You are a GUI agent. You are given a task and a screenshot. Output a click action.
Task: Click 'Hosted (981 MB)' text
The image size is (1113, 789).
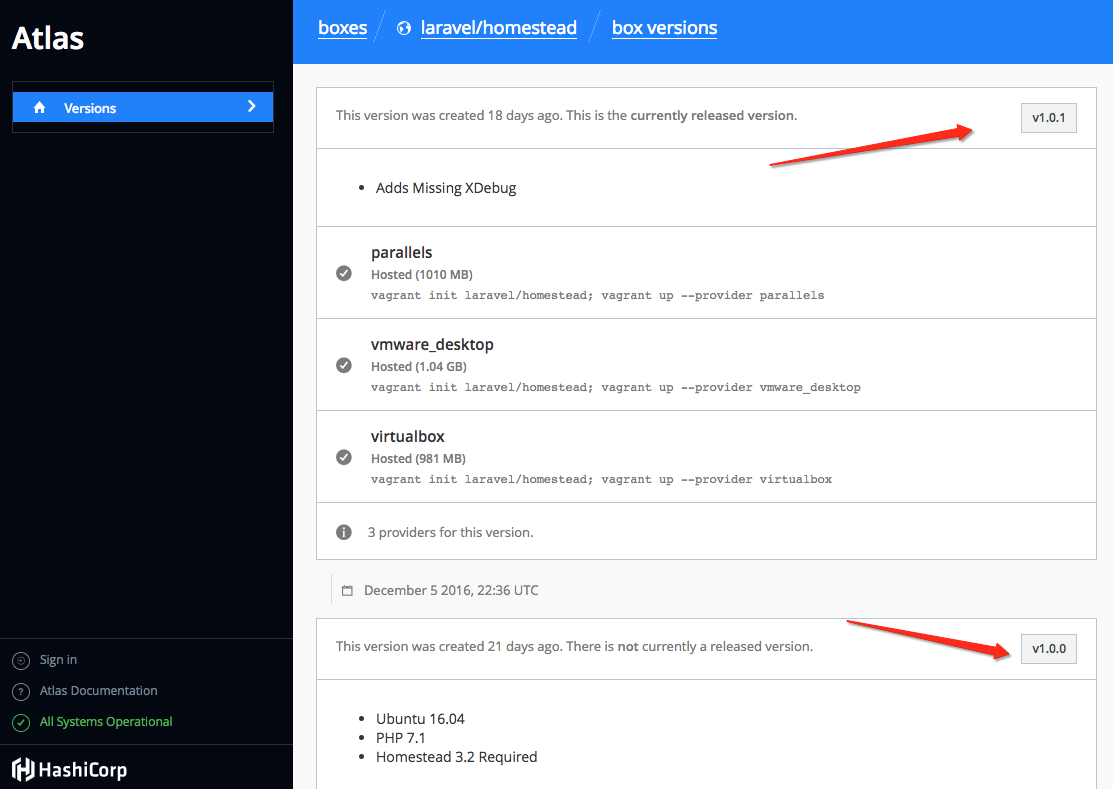[x=418, y=458]
